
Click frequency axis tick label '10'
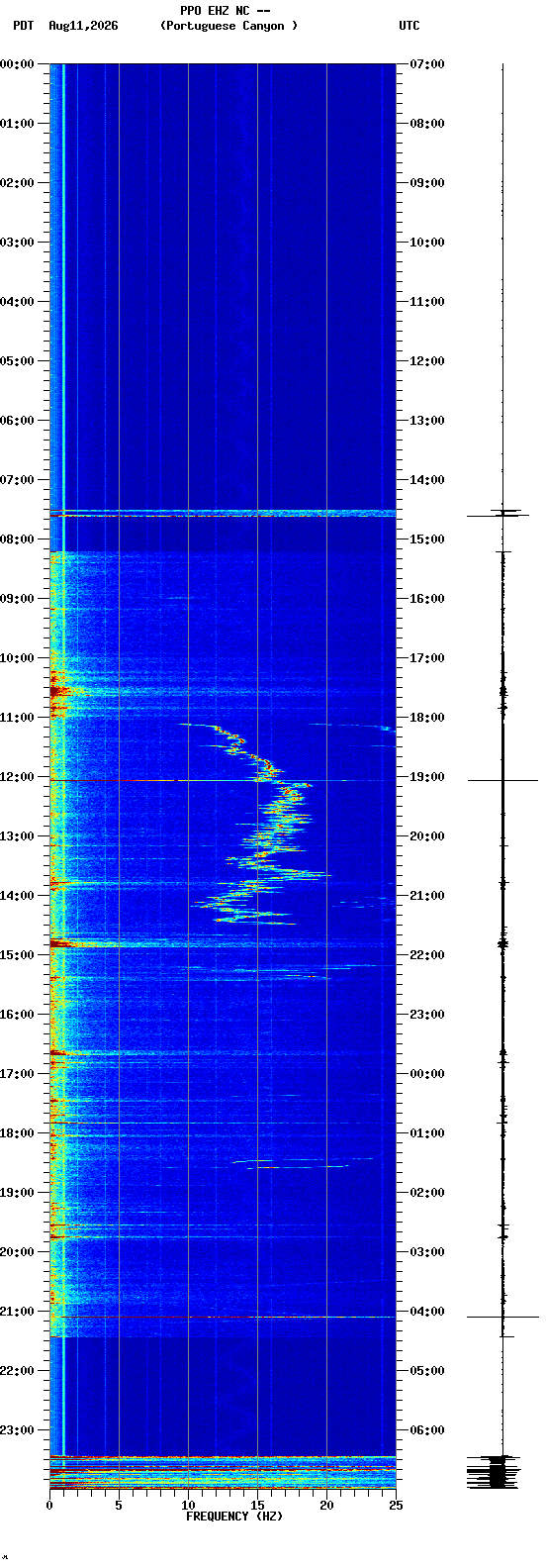[x=188, y=1506]
